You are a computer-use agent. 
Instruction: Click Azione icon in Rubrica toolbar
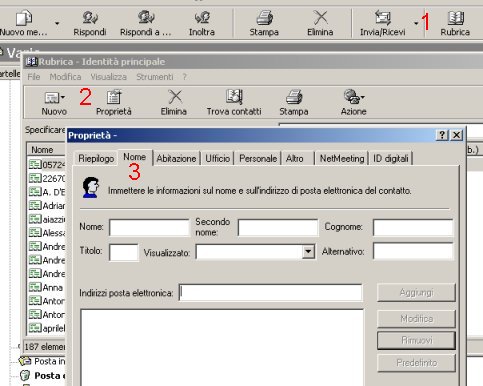pos(352,97)
